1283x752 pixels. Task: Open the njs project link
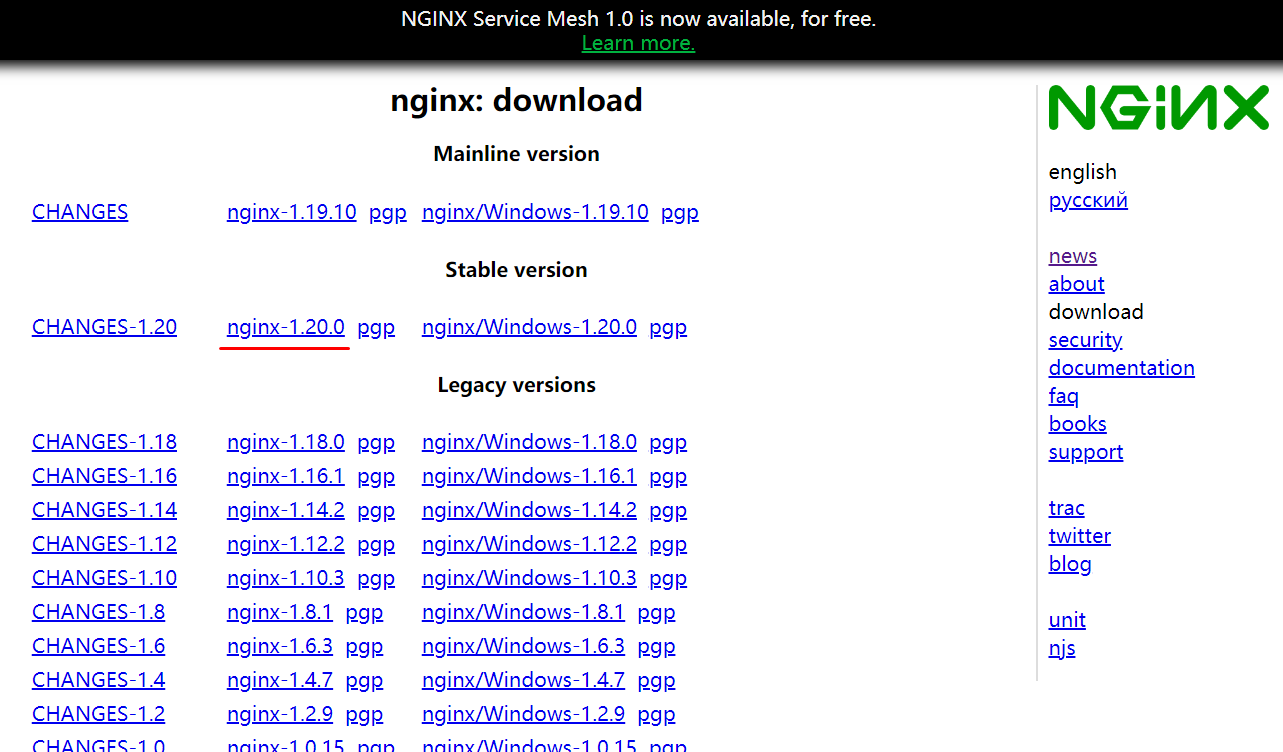1061,648
